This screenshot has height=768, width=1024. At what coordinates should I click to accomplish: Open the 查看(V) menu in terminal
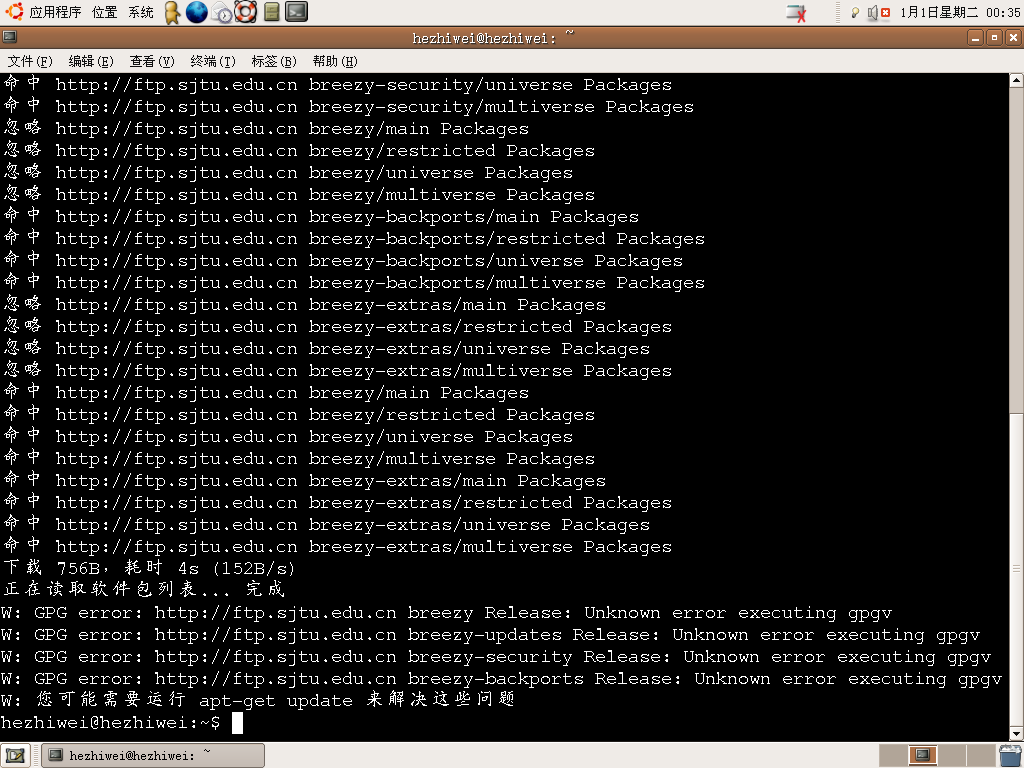152,61
